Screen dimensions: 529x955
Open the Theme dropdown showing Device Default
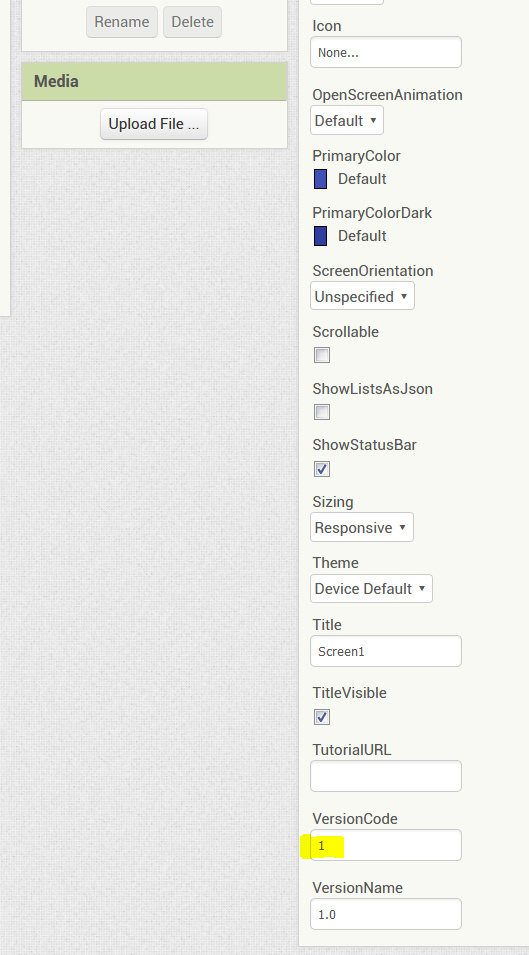(371, 589)
